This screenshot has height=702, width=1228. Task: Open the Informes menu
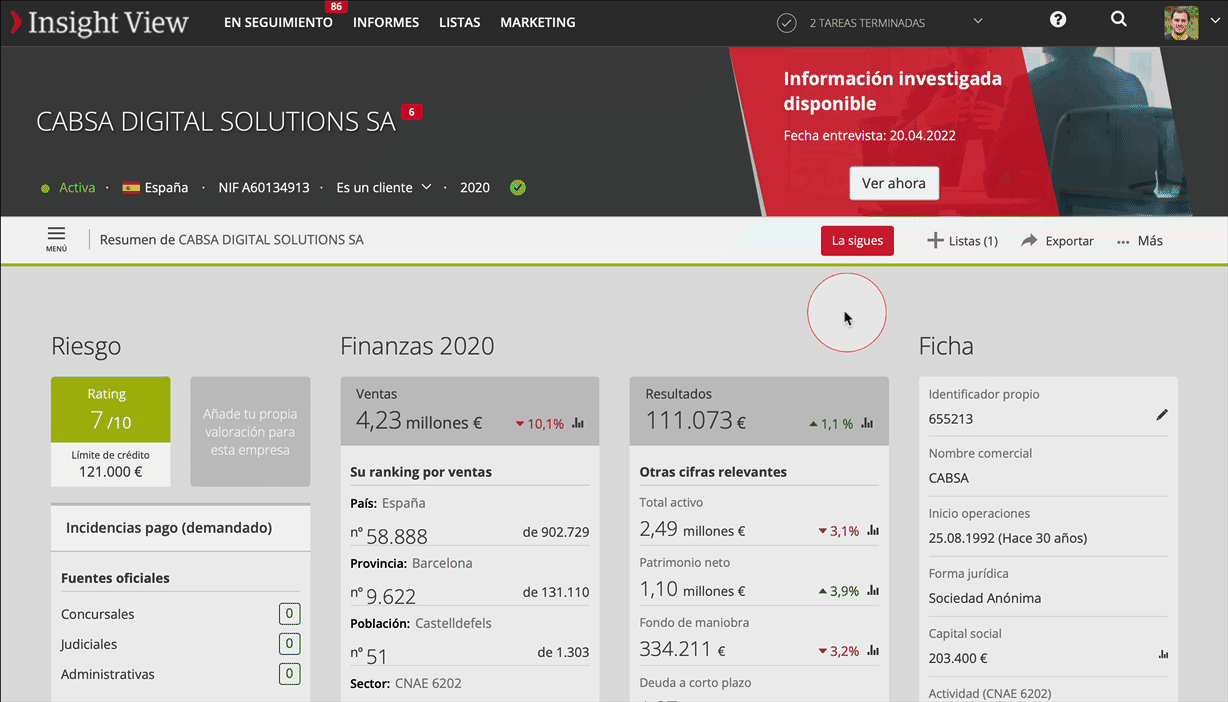[x=386, y=22]
